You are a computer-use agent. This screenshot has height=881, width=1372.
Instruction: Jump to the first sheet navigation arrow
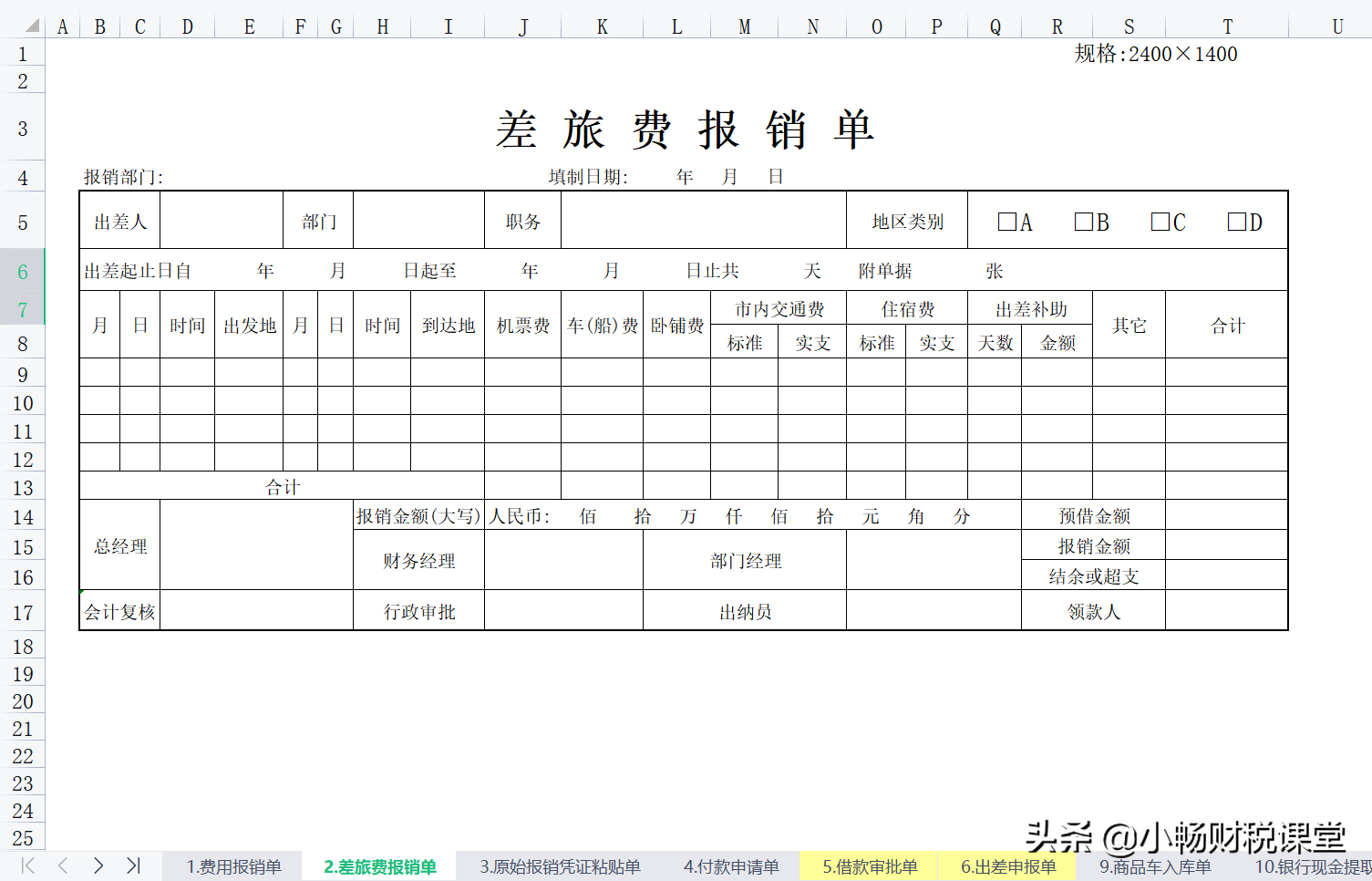[x=28, y=865]
